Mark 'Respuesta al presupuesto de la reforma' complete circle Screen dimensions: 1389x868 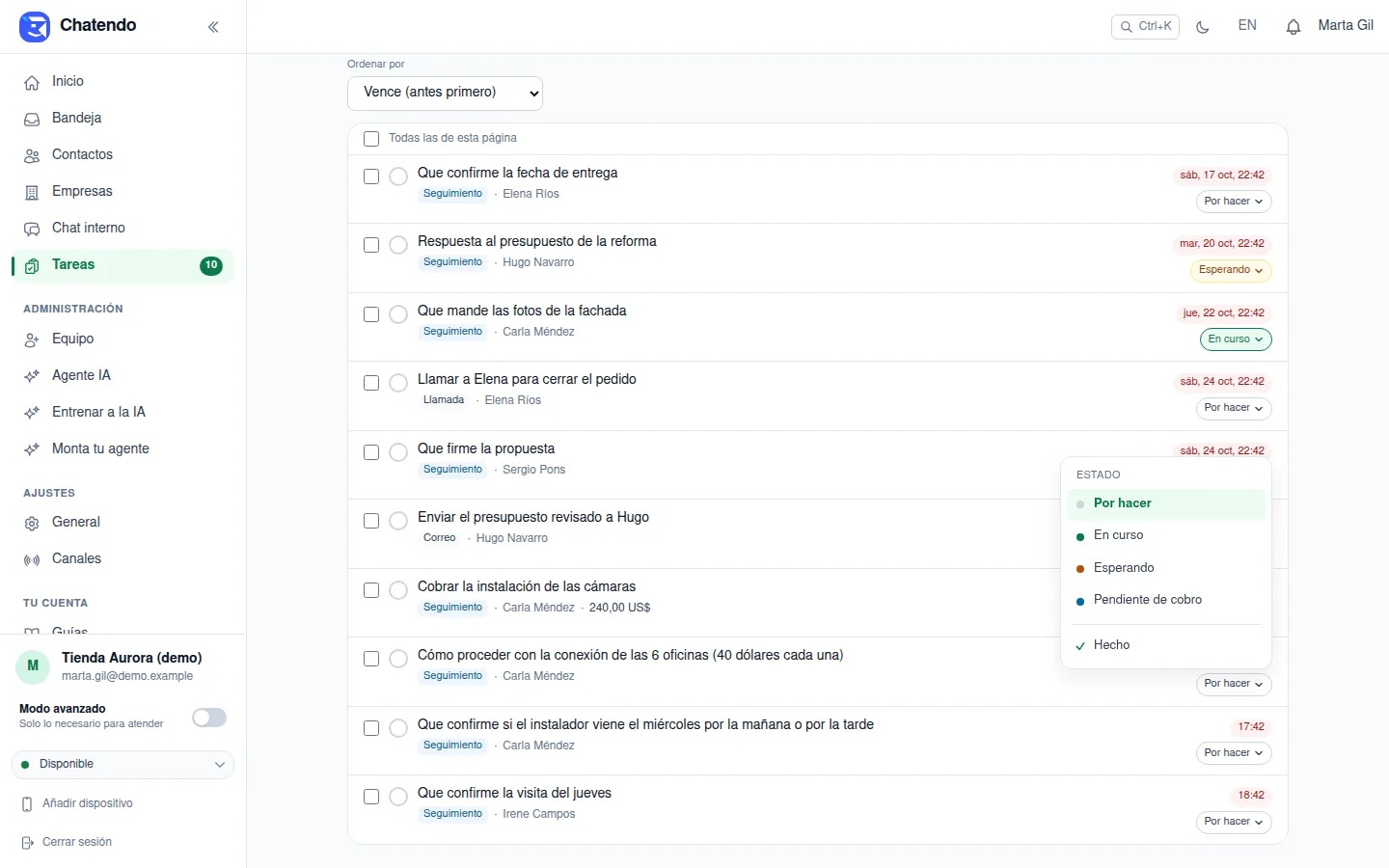(x=398, y=245)
